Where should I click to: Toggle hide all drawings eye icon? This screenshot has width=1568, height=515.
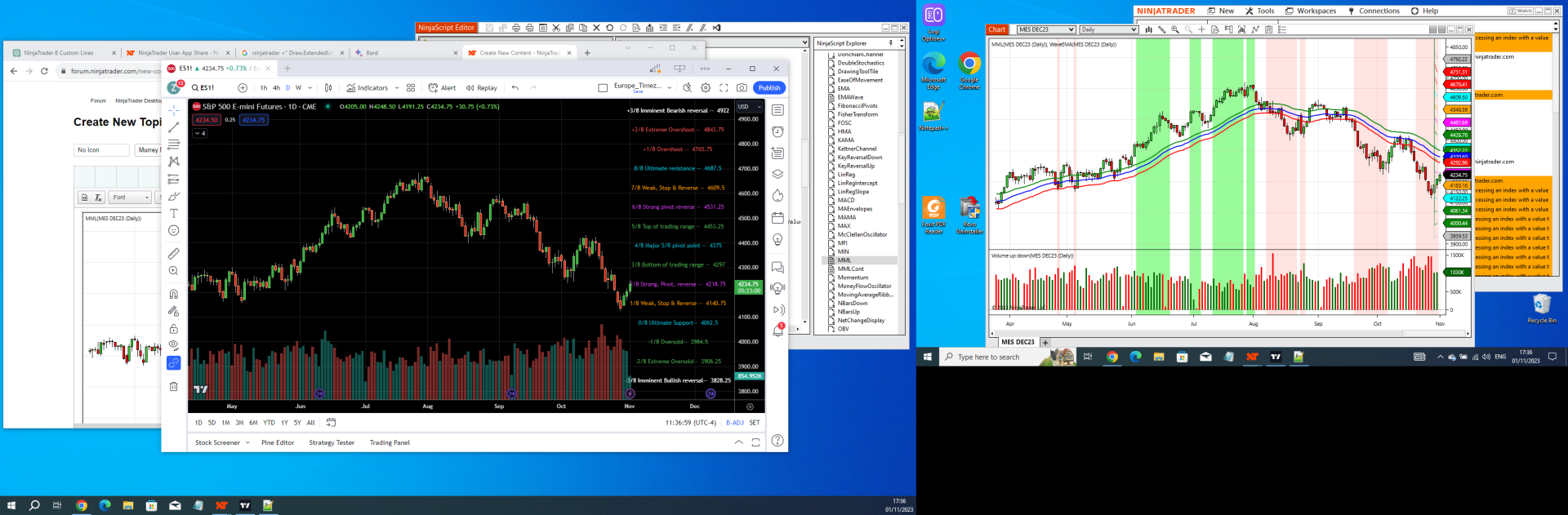[174, 345]
